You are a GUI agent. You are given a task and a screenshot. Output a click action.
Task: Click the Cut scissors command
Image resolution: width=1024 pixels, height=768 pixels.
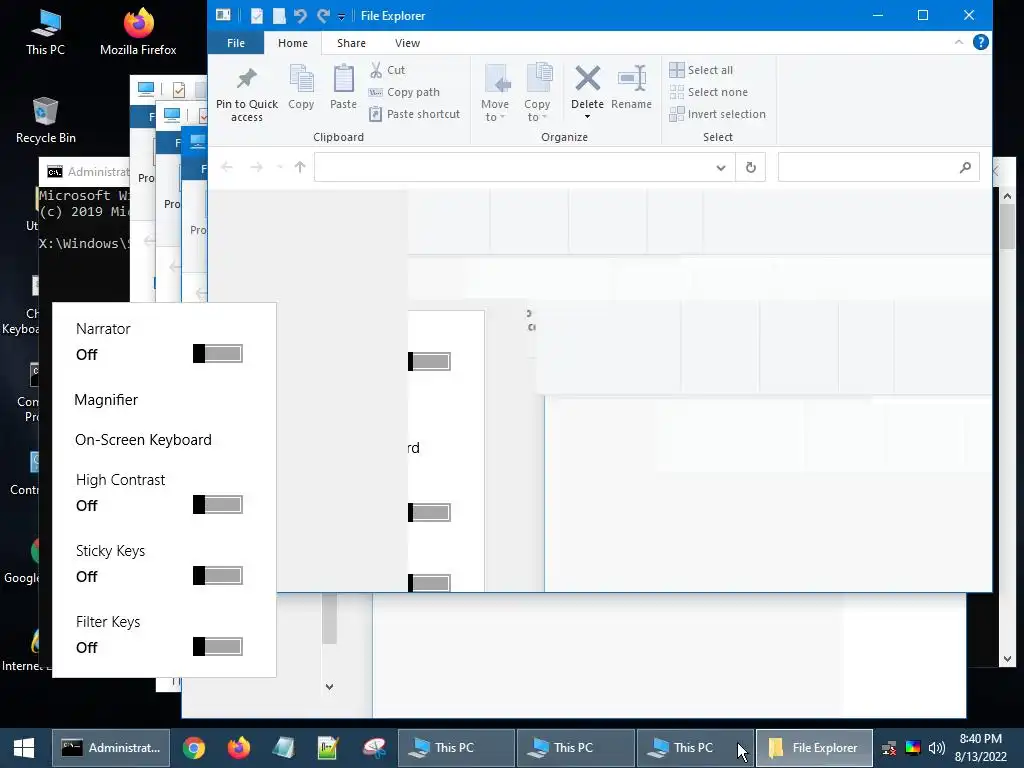tap(387, 70)
